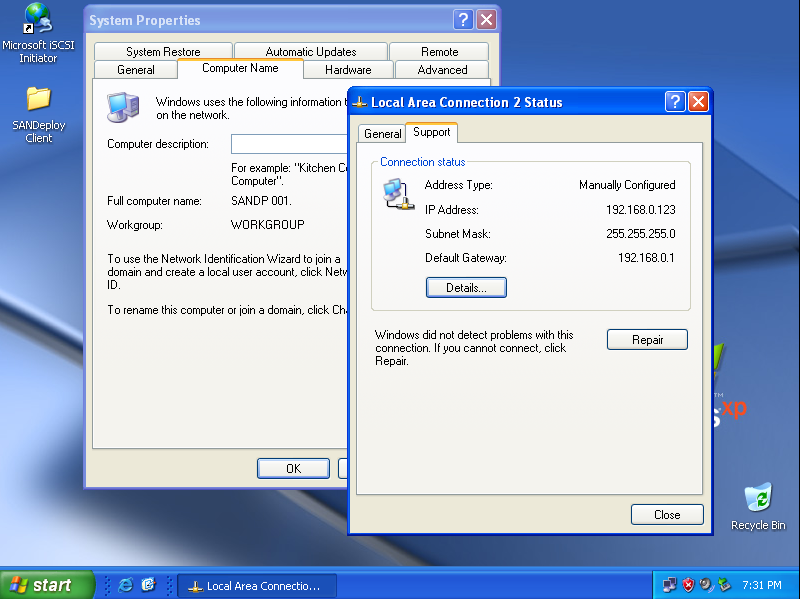The width and height of the screenshot is (800, 599).
Task: Click the Close button in connection status dialog
Action: click(667, 515)
